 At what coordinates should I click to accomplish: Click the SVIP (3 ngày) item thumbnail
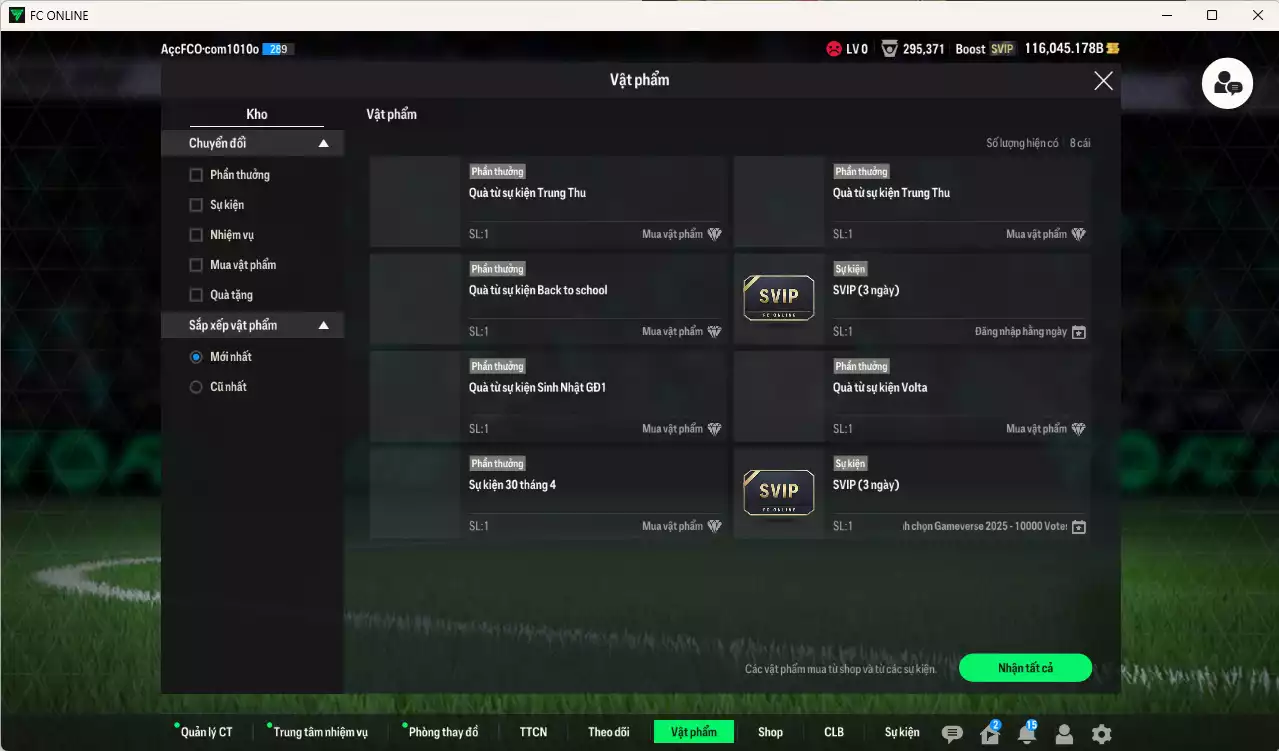click(x=778, y=298)
